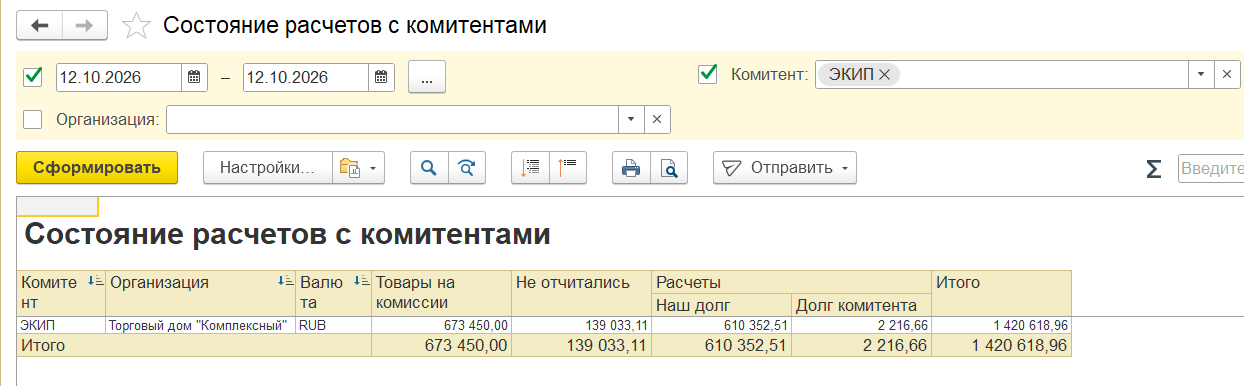Click inside the Организация input field
The height and width of the screenshot is (386, 1244).
pos(392,119)
